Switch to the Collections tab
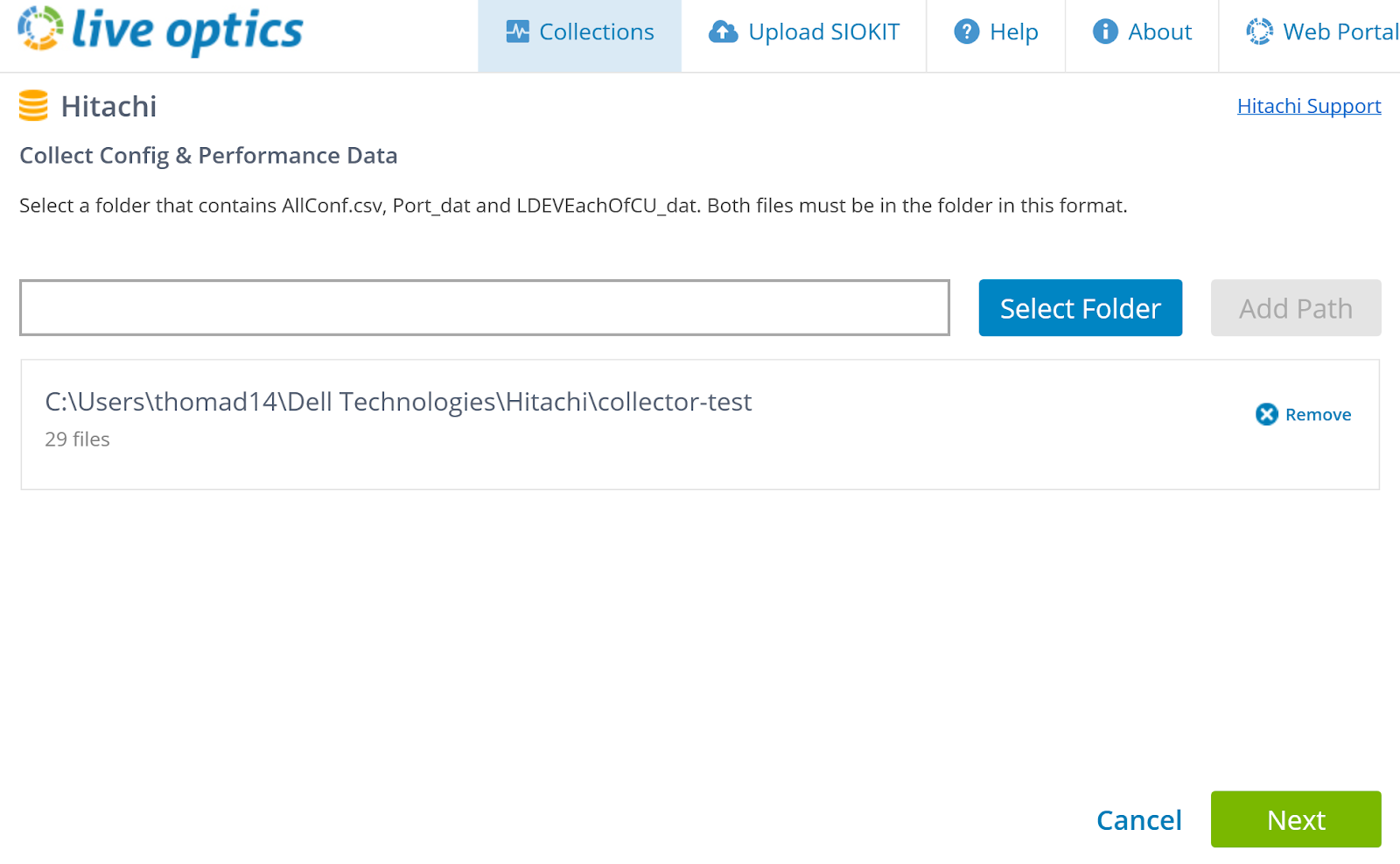This screenshot has height=864, width=1400. pyautogui.click(x=596, y=32)
